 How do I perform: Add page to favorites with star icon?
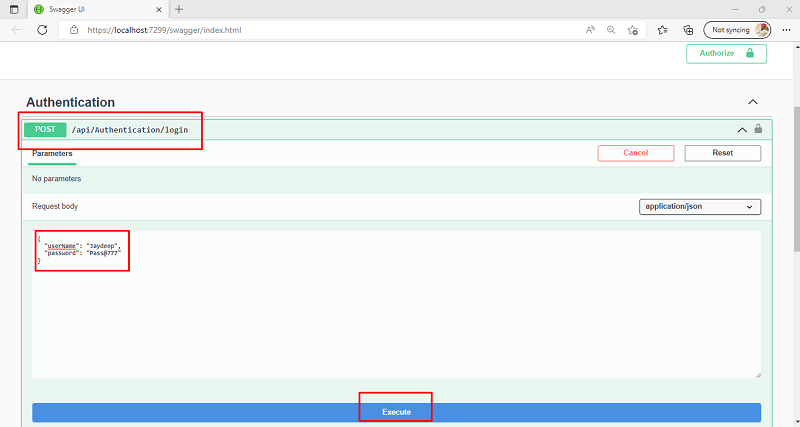(632, 30)
